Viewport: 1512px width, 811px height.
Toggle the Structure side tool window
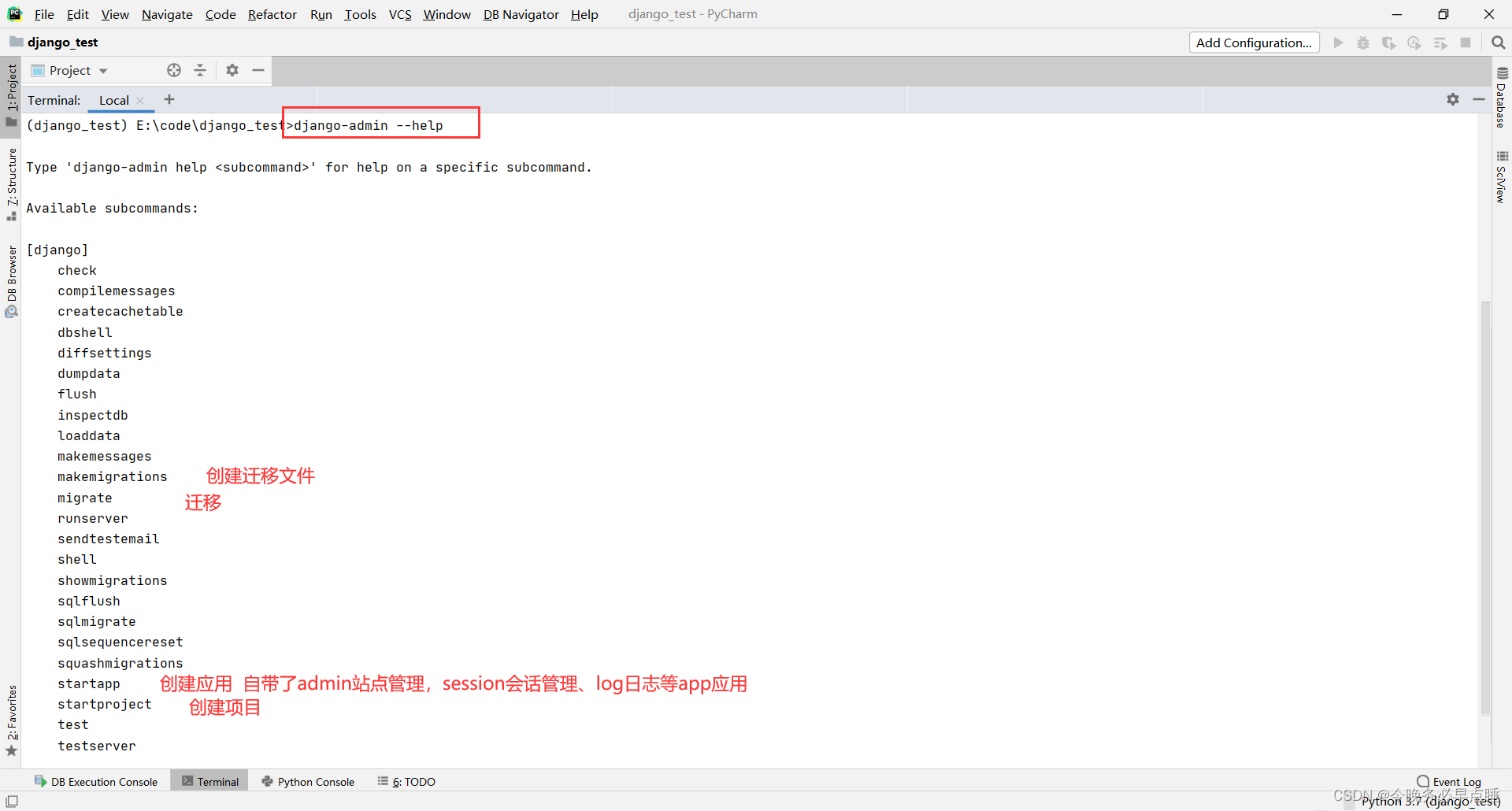(x=11, y=184)
